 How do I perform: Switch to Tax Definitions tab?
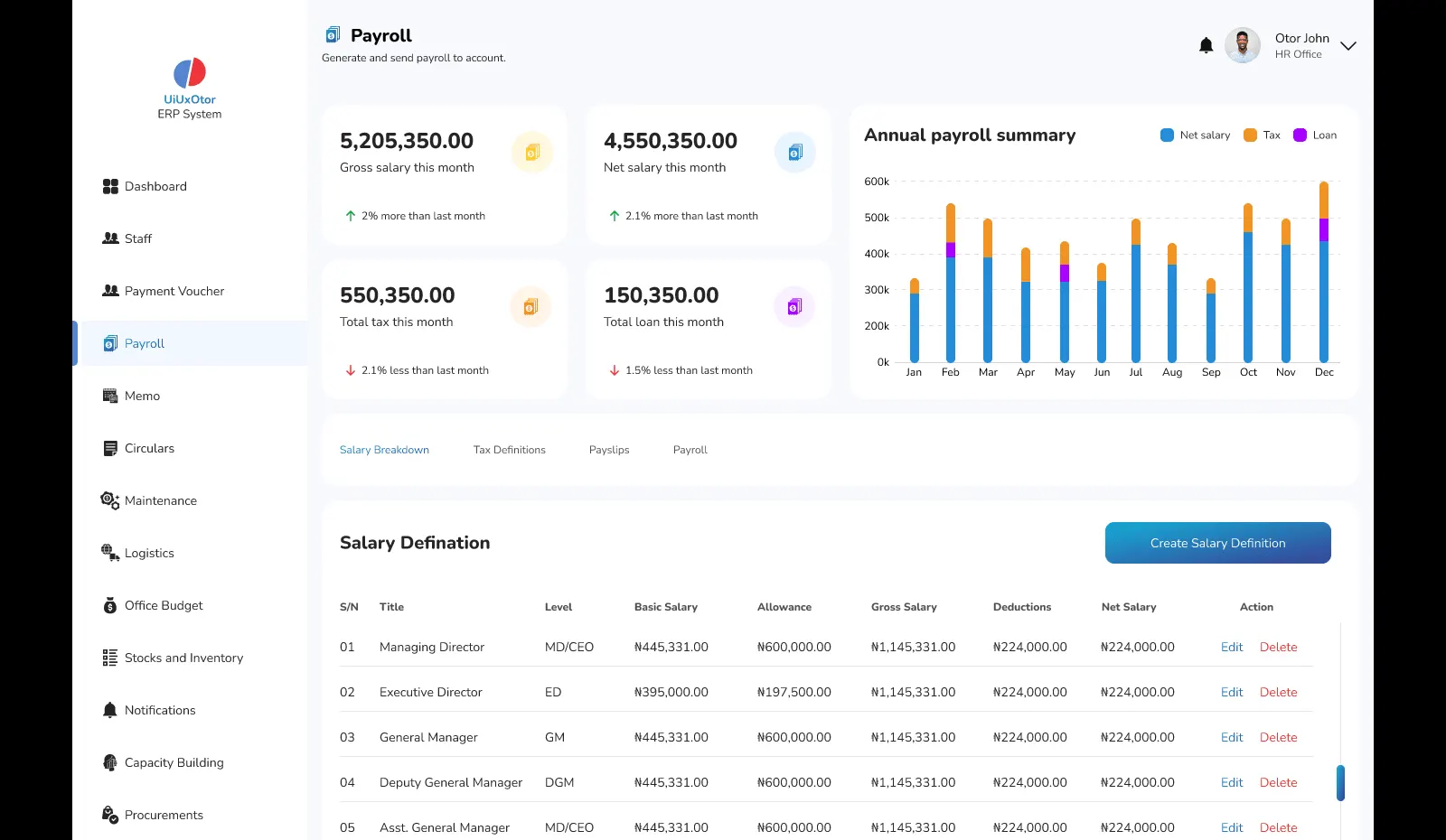[x=510, y=450]
